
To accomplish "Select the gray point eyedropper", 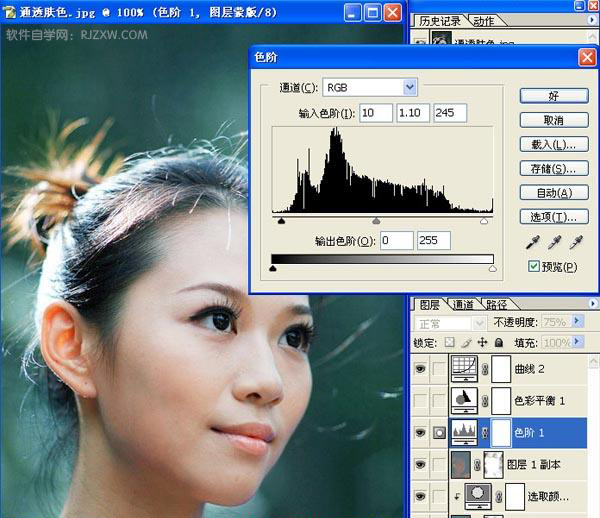I will click(554, 243).
